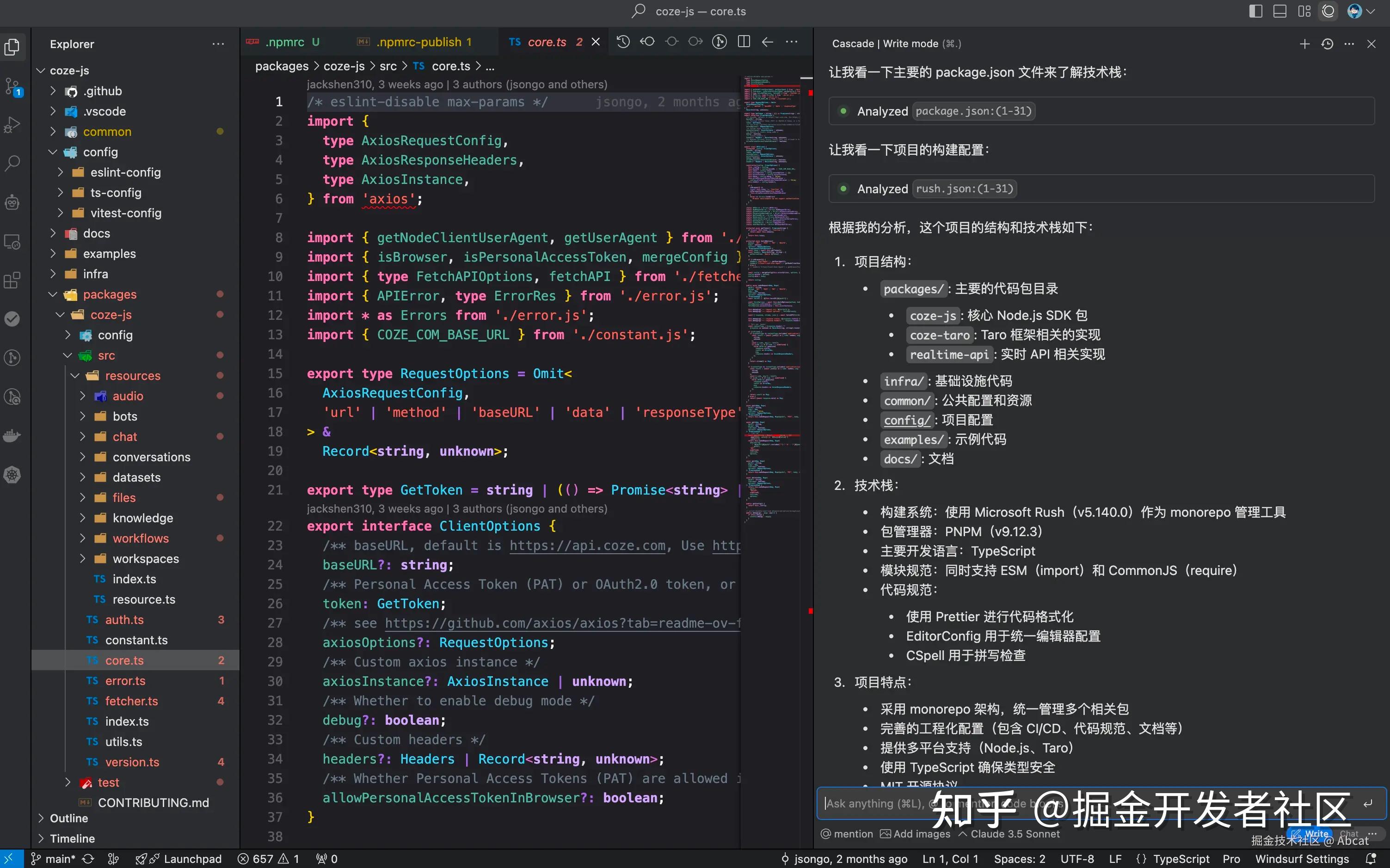The width and height of the screenshot is (1390, 868).
Task: Select the core.ts editor tab
Action: pos(546,41)
